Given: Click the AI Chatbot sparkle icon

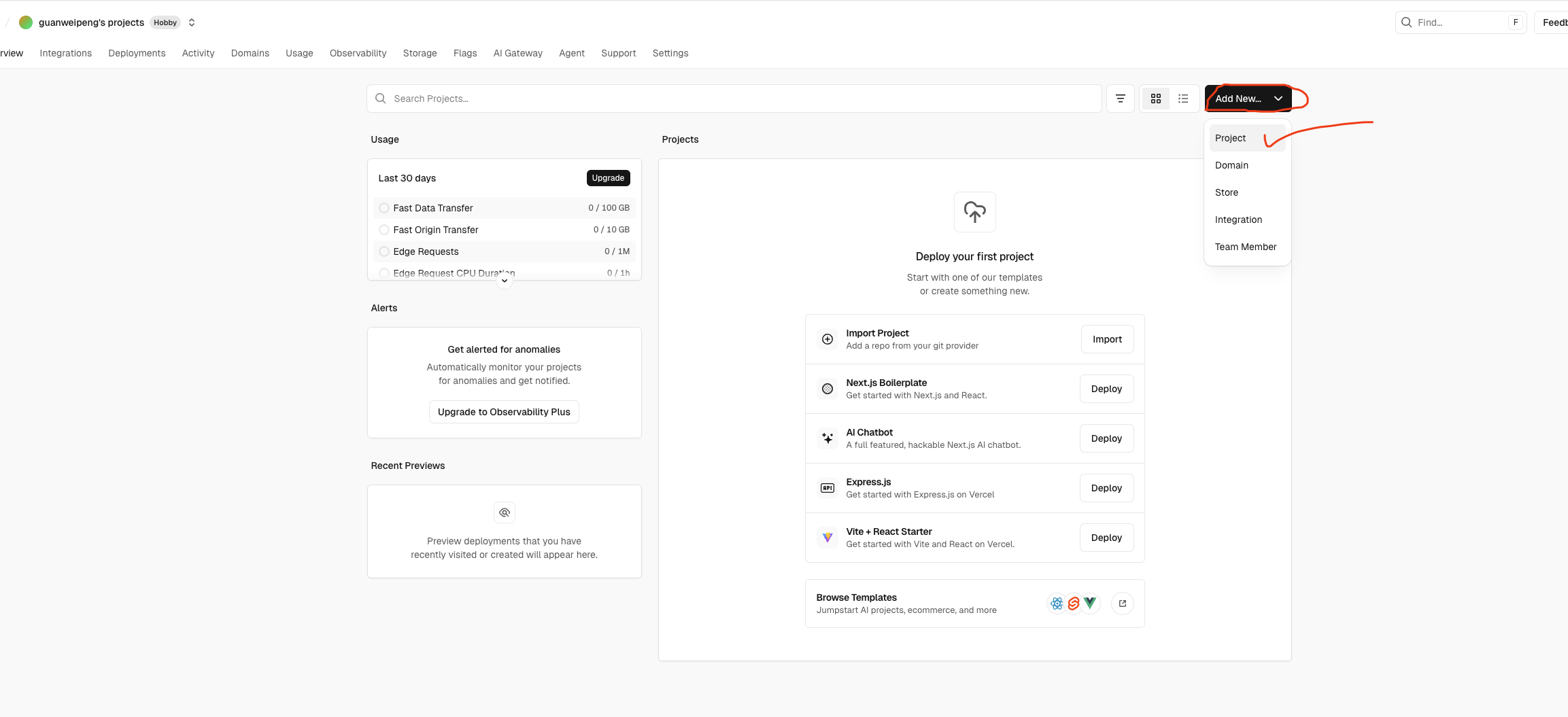Looking at the screenshot, I should (x=828, y=438).
